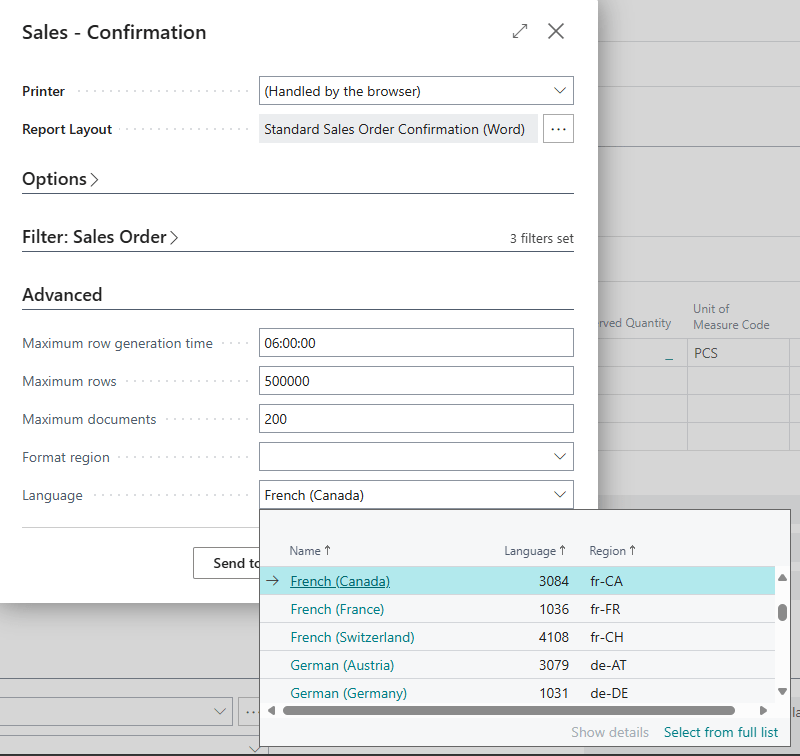Image resolution: width=800 pixels, height=756 pixels.
Task: Choose German (Austria) language
Action: (342, 665)
